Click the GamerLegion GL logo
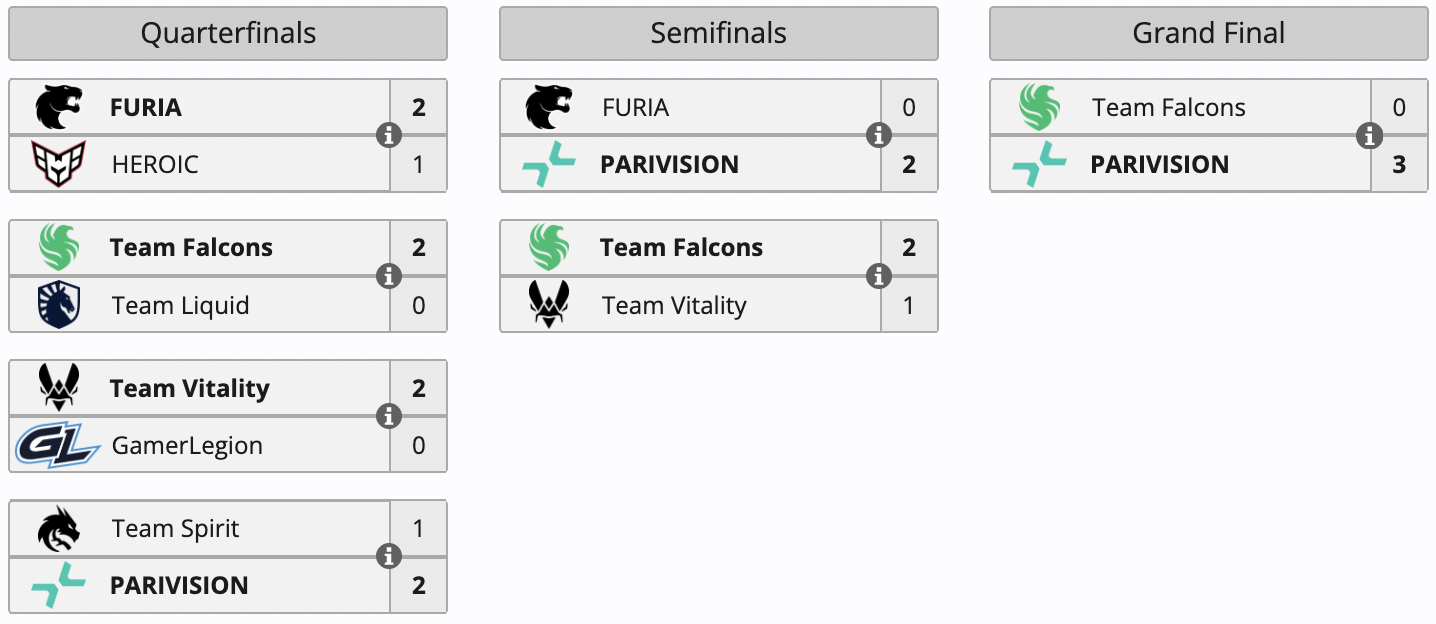The height and width of the screenshot is (624, 1436). 58,446
